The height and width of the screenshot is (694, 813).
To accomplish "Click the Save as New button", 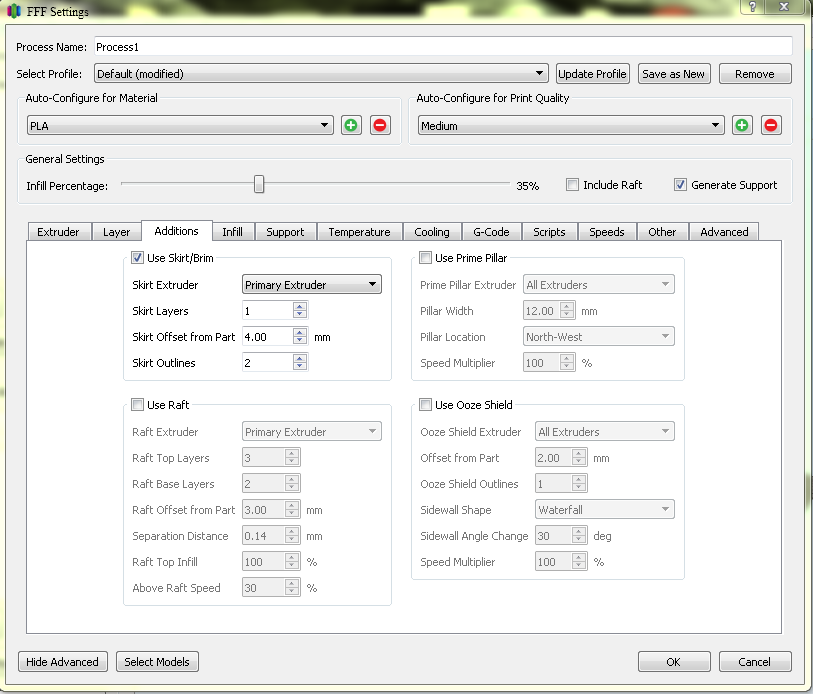I will tap(673, 74).
